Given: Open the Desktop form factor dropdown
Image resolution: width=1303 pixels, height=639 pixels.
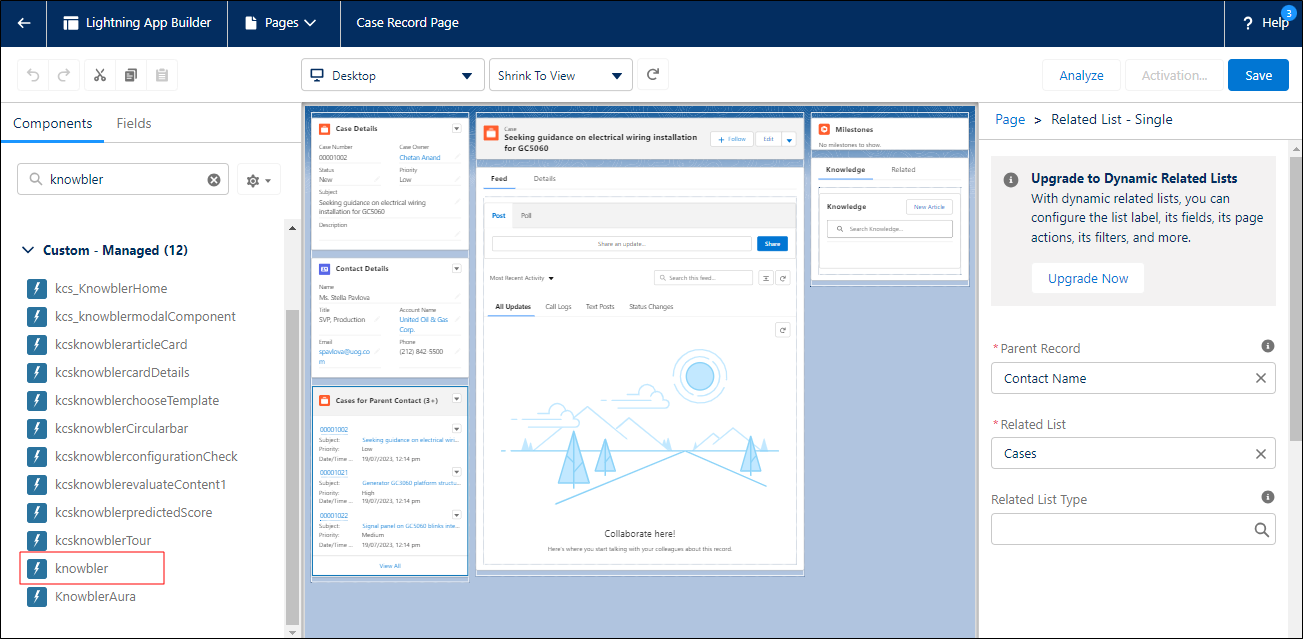Looking at the screenshot, I should point(392,75).
